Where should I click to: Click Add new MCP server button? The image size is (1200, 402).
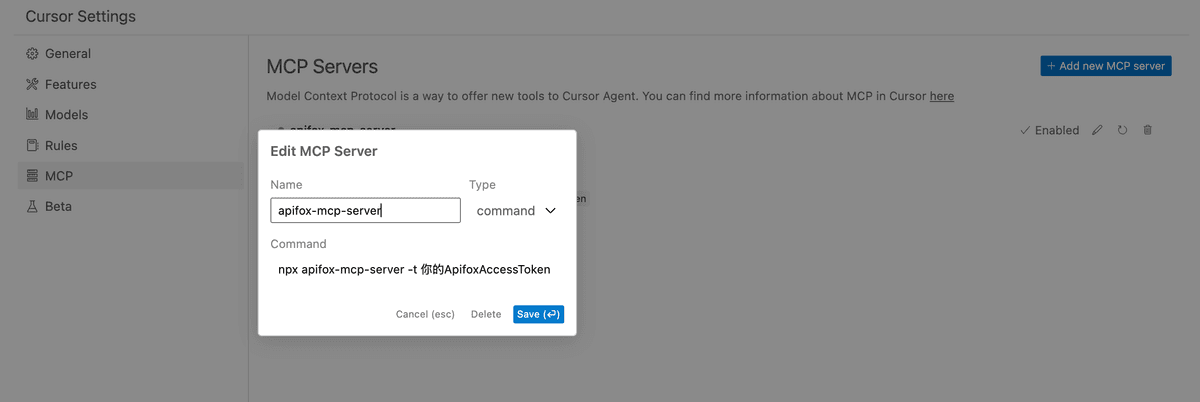click(x=1106, y=66)
